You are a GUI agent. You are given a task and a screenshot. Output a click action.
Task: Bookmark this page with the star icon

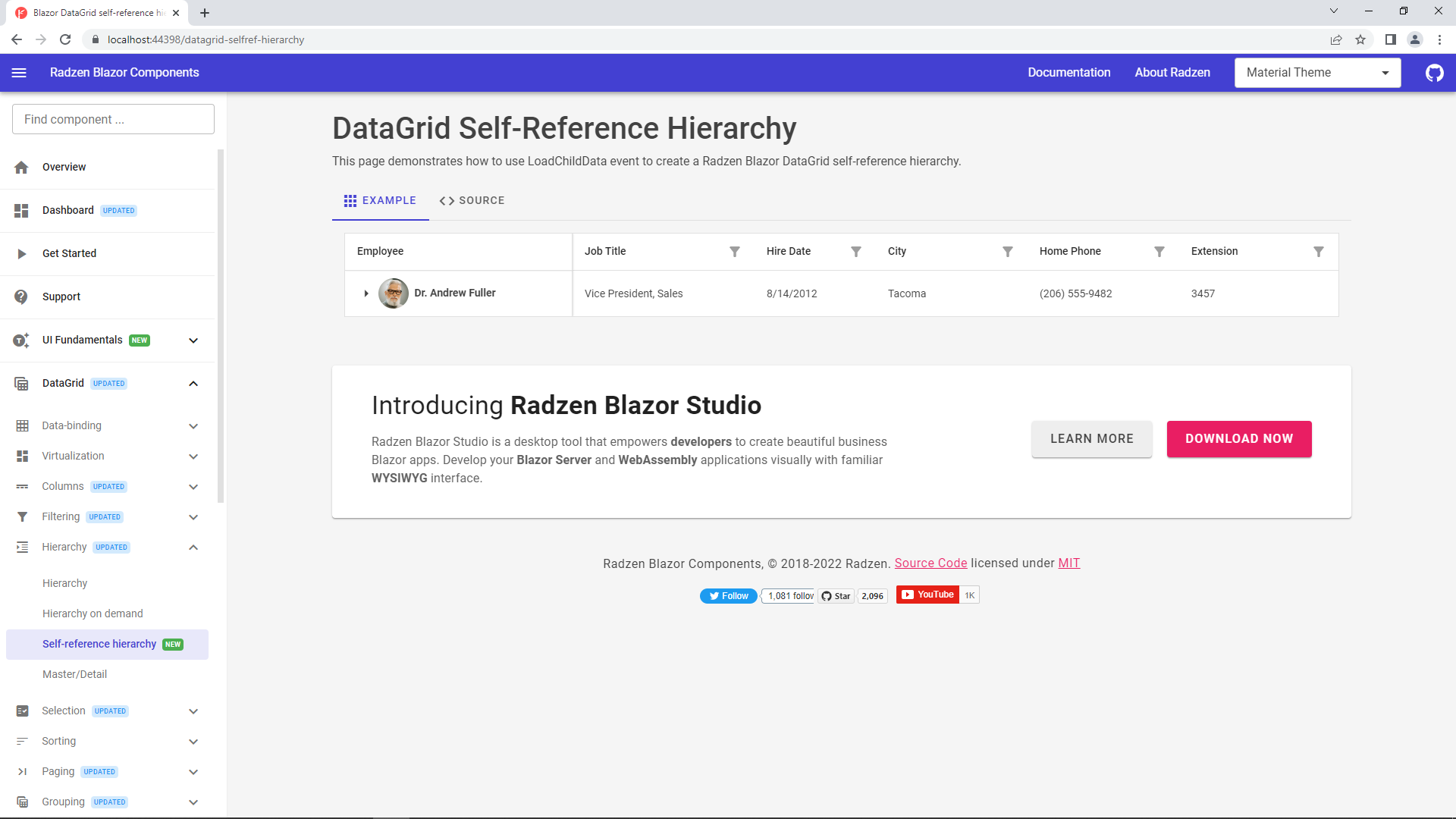1360,39
